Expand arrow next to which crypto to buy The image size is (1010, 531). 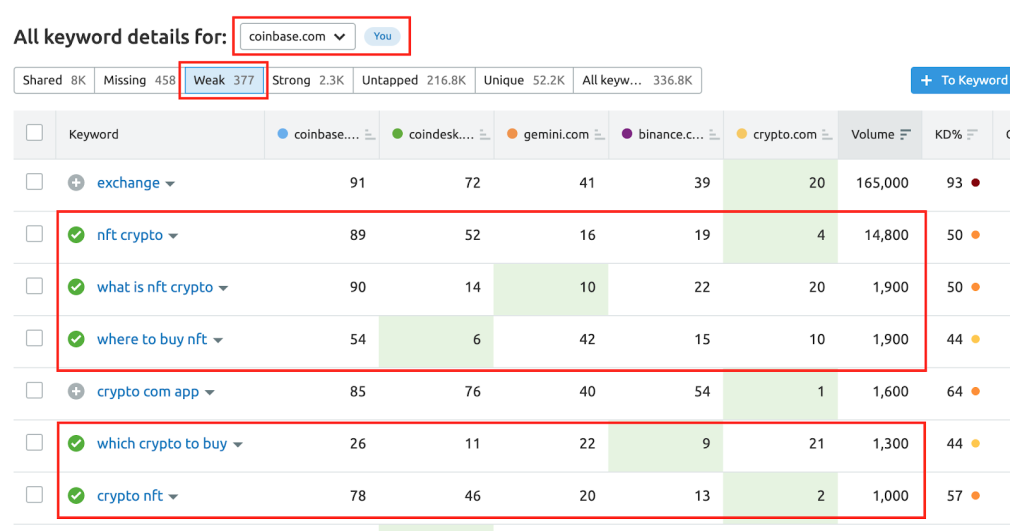tap(238, 444)
